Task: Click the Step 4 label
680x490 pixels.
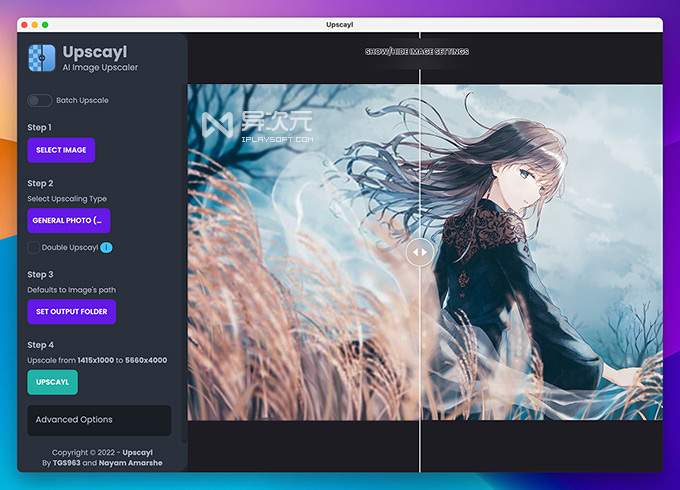Action: coord(40,345)
